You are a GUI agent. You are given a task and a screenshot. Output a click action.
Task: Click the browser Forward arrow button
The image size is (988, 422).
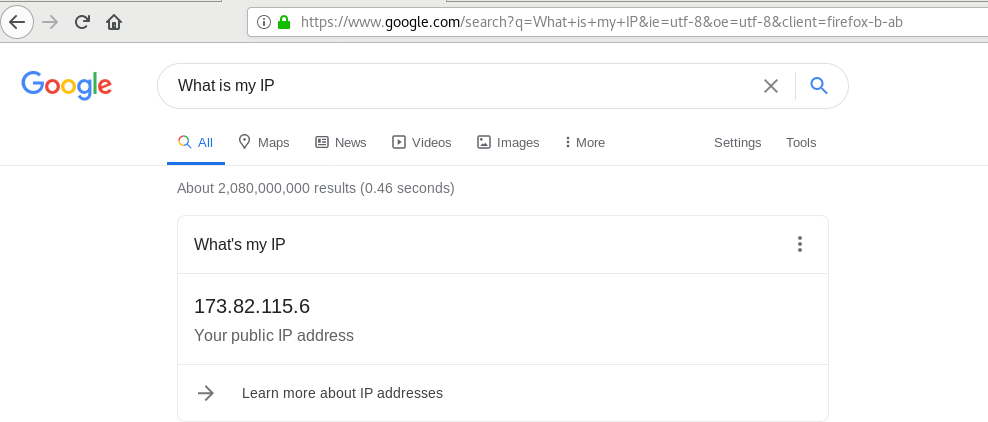tap(50, 21)
